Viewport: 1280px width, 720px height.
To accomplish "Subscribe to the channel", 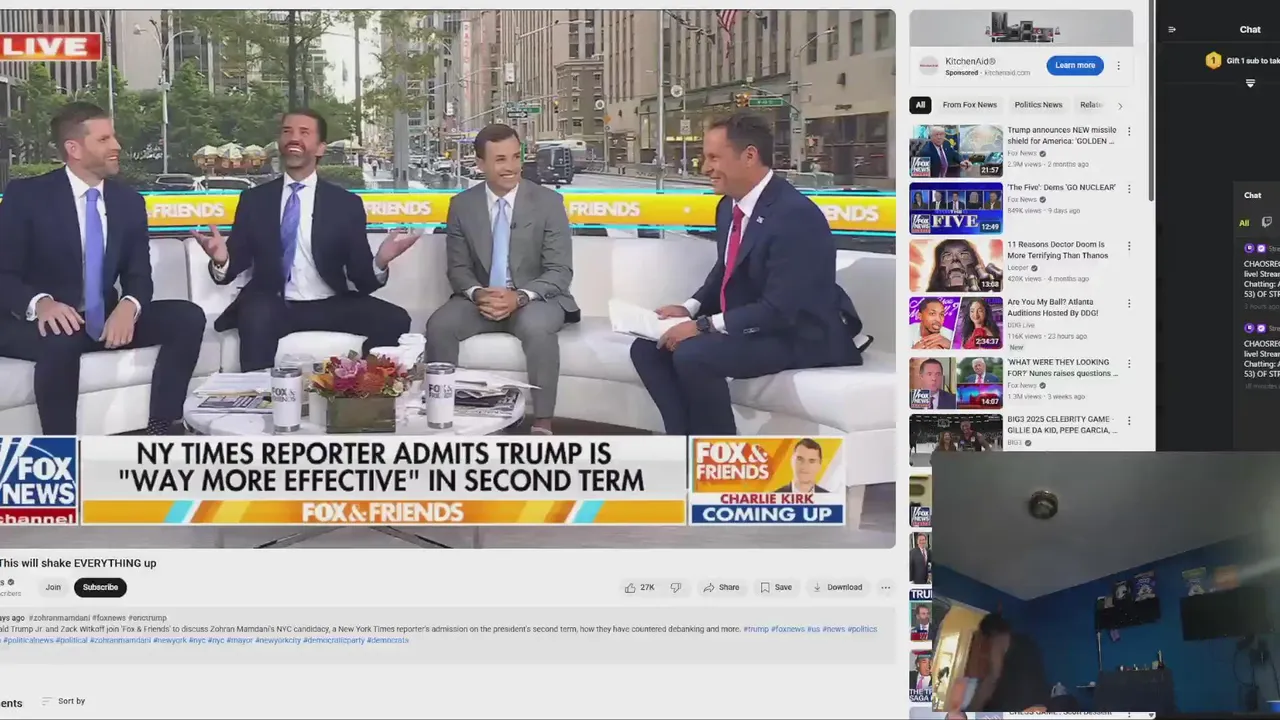I will coord(100,587).
